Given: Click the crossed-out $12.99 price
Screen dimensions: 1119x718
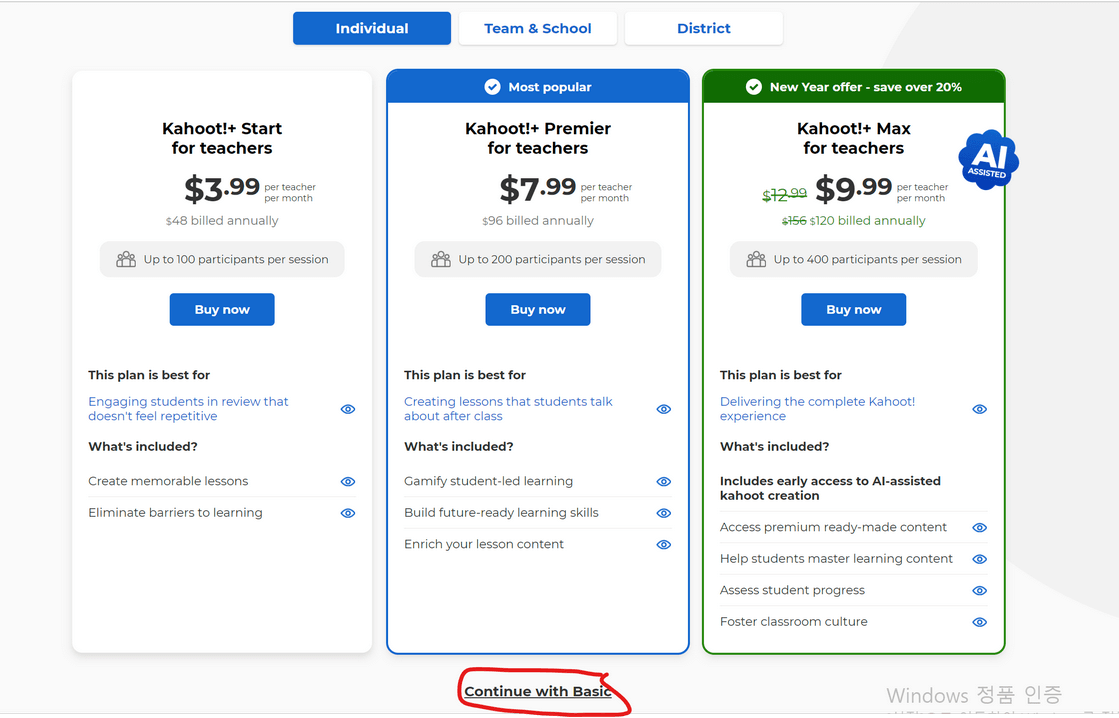Looking at the screenshot, I should pos(784,194).
